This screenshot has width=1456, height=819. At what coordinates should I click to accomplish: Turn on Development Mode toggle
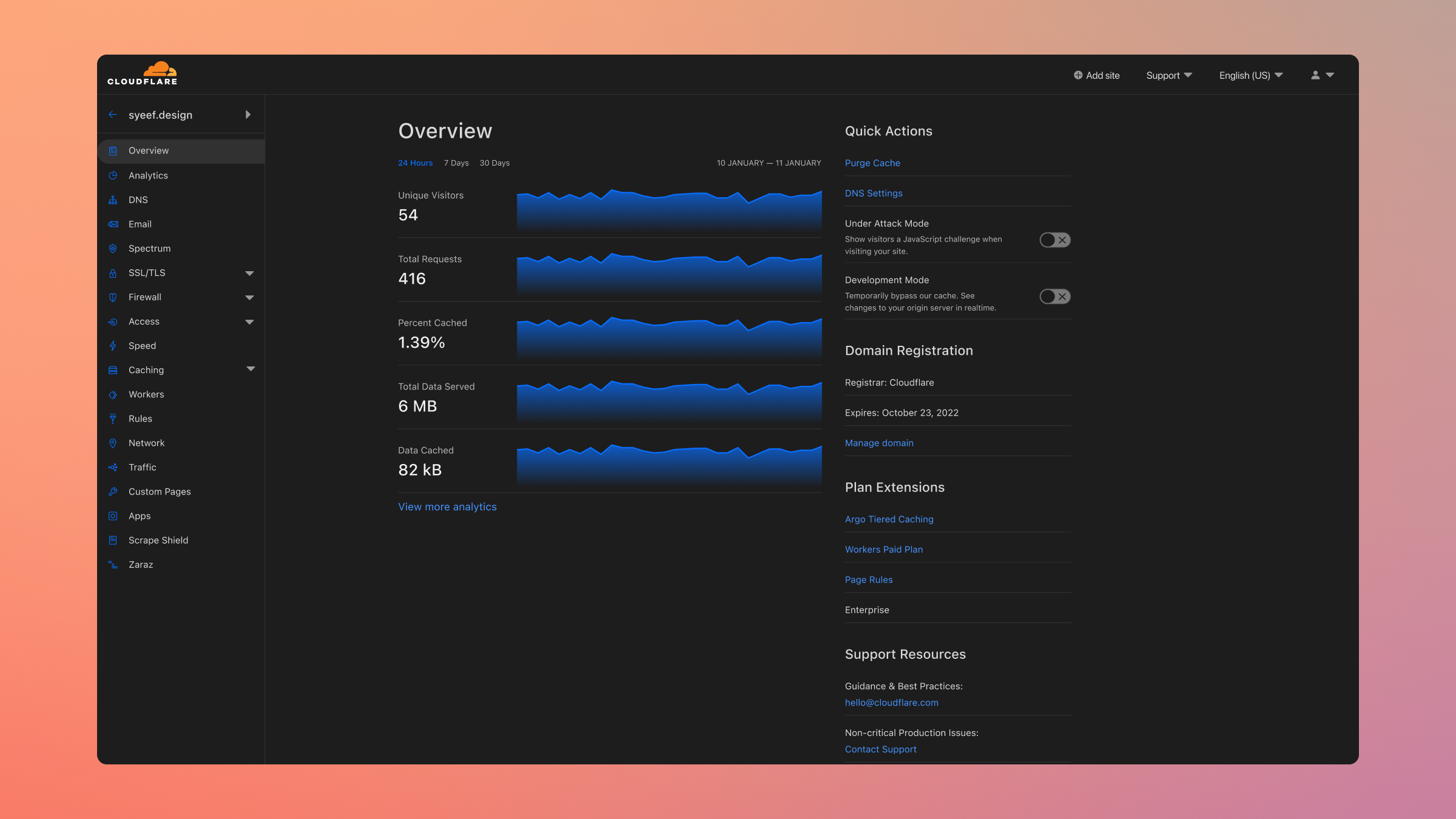(x=1054, y=297)
